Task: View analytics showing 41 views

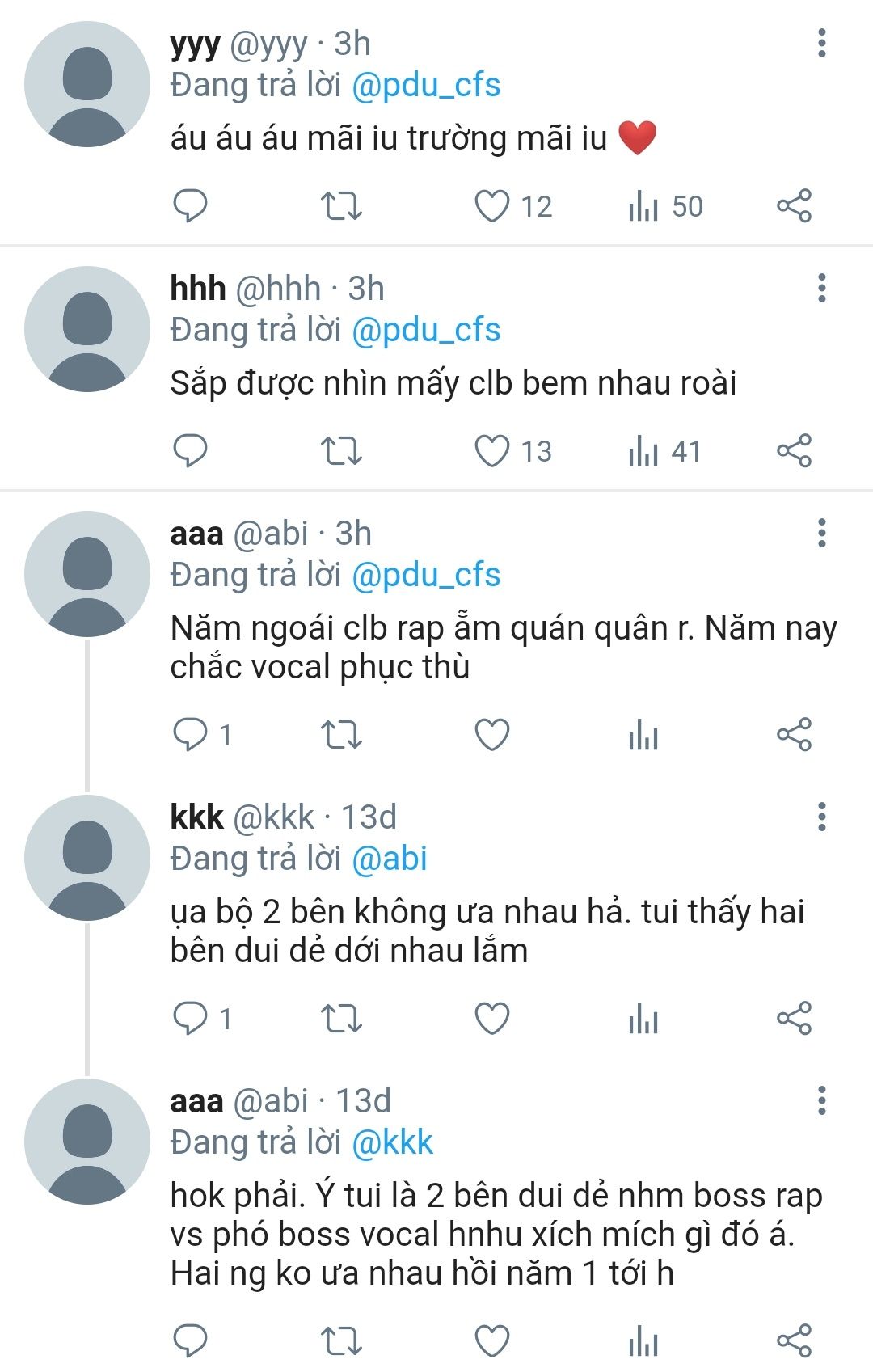Action: coord(664,451)
